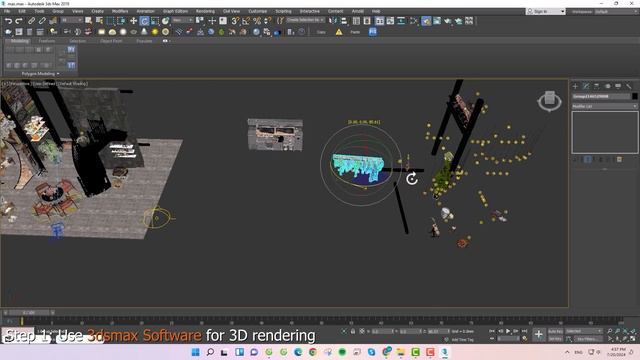
Task: Go to the animation start frame
Action: click(x=492, y=331)
